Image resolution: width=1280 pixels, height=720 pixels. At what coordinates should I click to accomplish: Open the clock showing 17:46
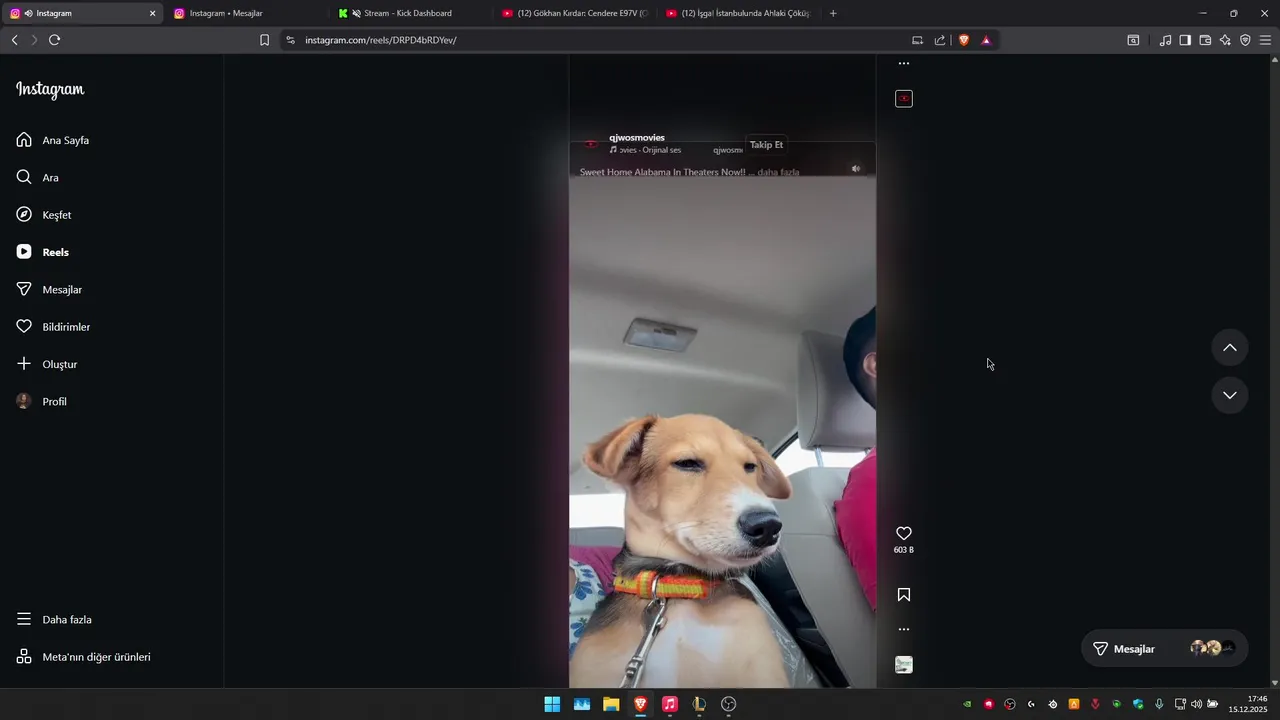[x=1248, y=704]
